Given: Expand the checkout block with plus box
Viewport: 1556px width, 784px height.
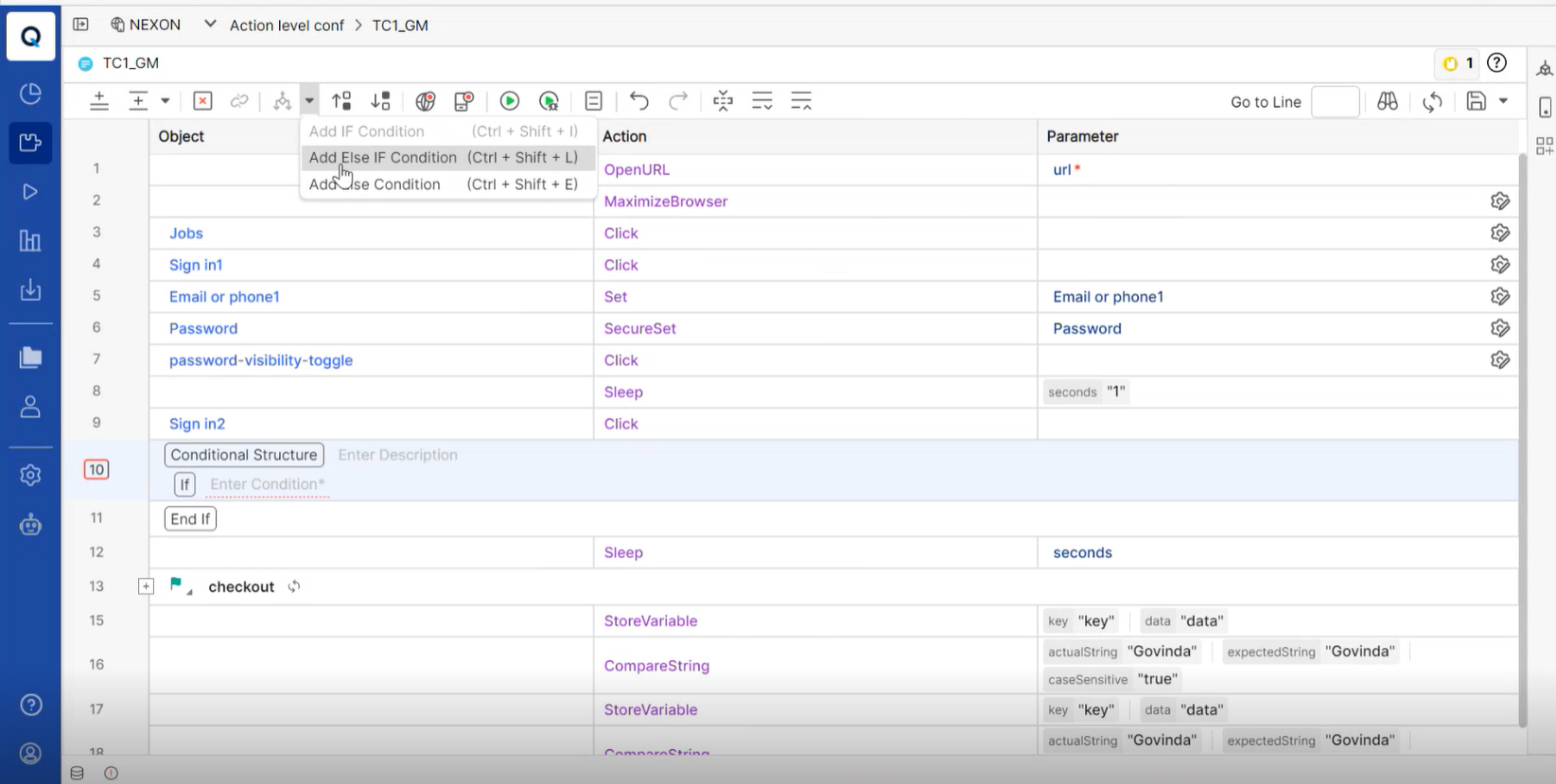Looking at the screenshot, I should 146,586.
